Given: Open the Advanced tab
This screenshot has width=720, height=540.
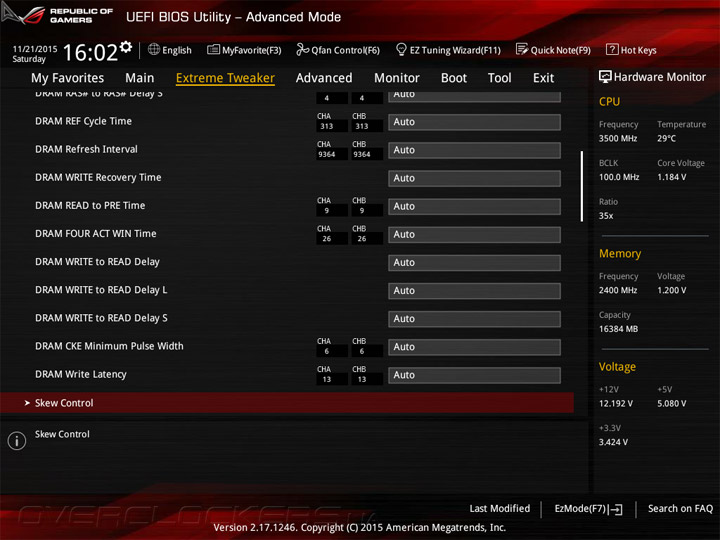Looking at the screenshot, I should 324,78.
